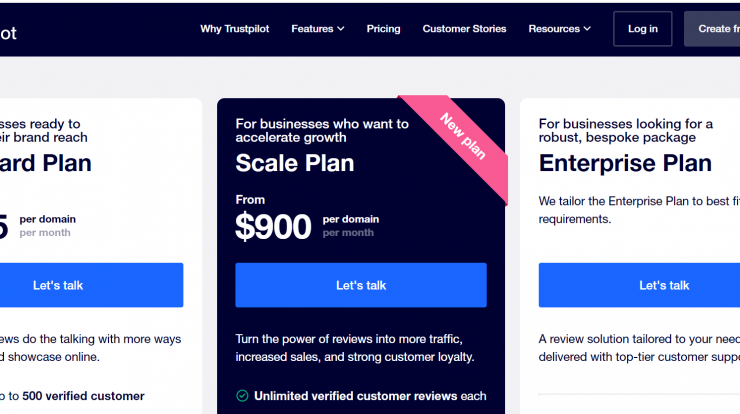Go to the Pricing page
The image size is (740, 414).
[x=383, y=29]
